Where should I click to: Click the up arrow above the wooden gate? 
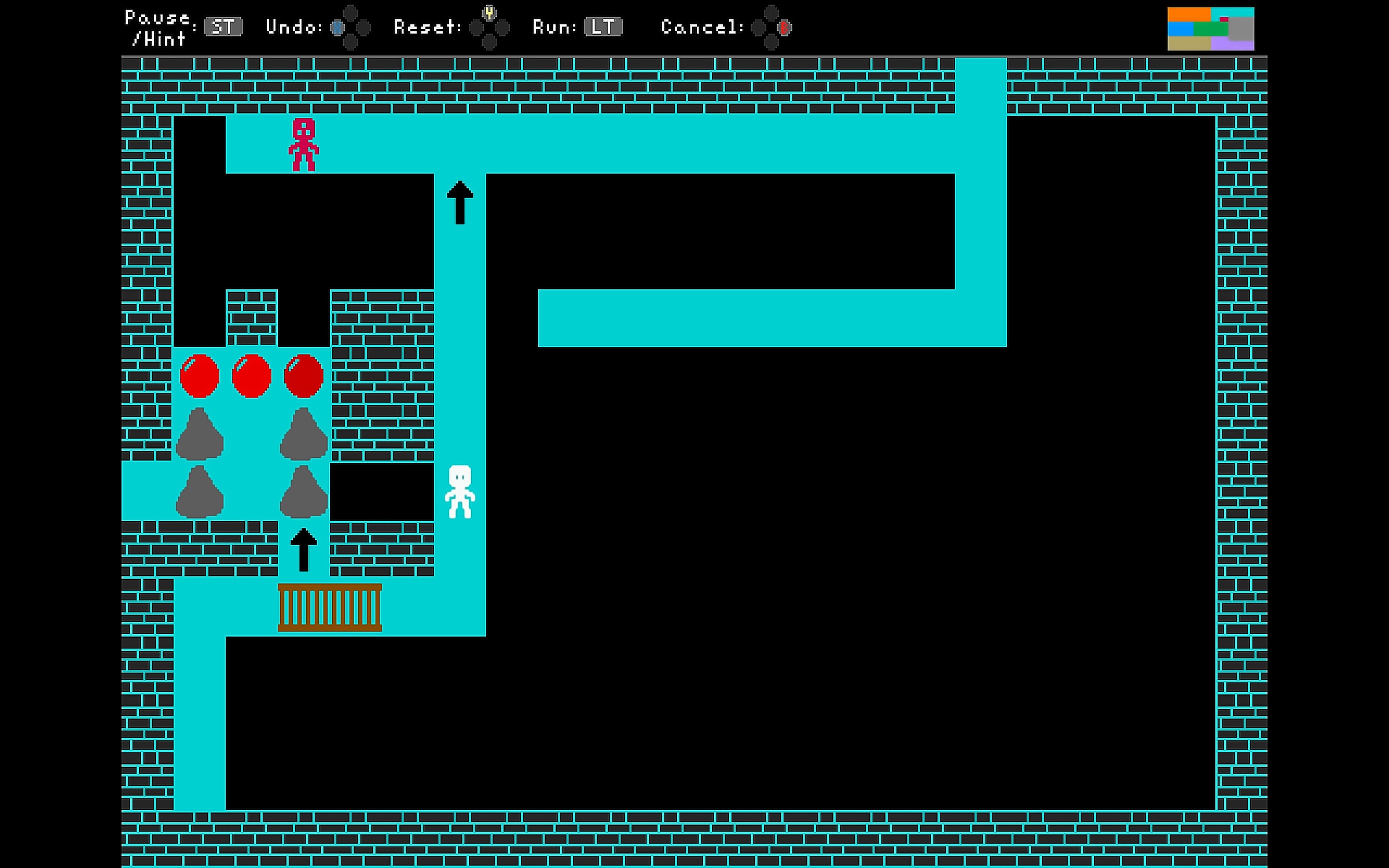[304, 549]
